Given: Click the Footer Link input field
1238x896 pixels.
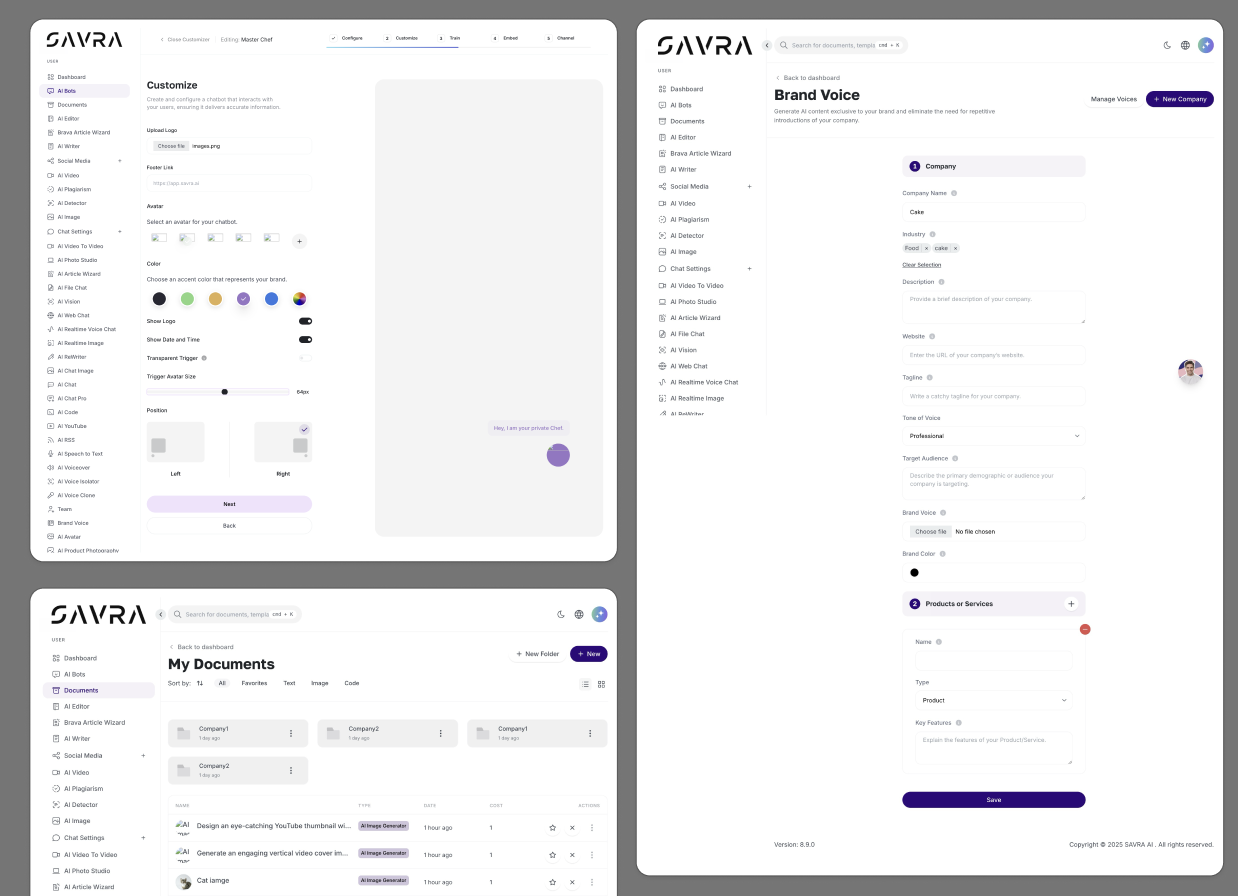Looking at the screenshot, I should coord(229,183).
